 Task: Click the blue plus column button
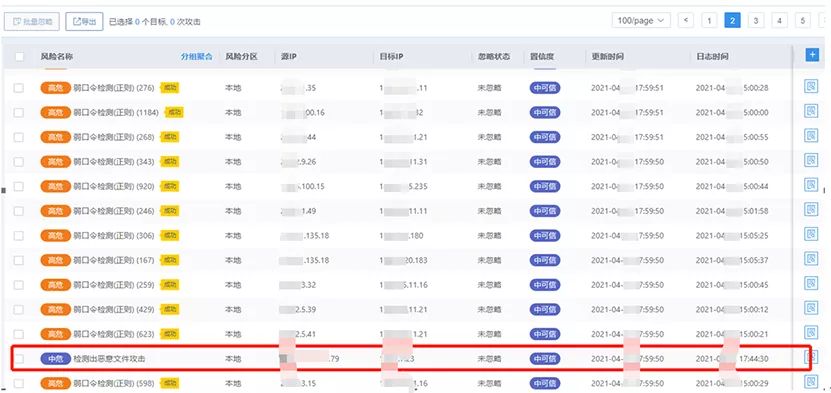tap(811, 55)
